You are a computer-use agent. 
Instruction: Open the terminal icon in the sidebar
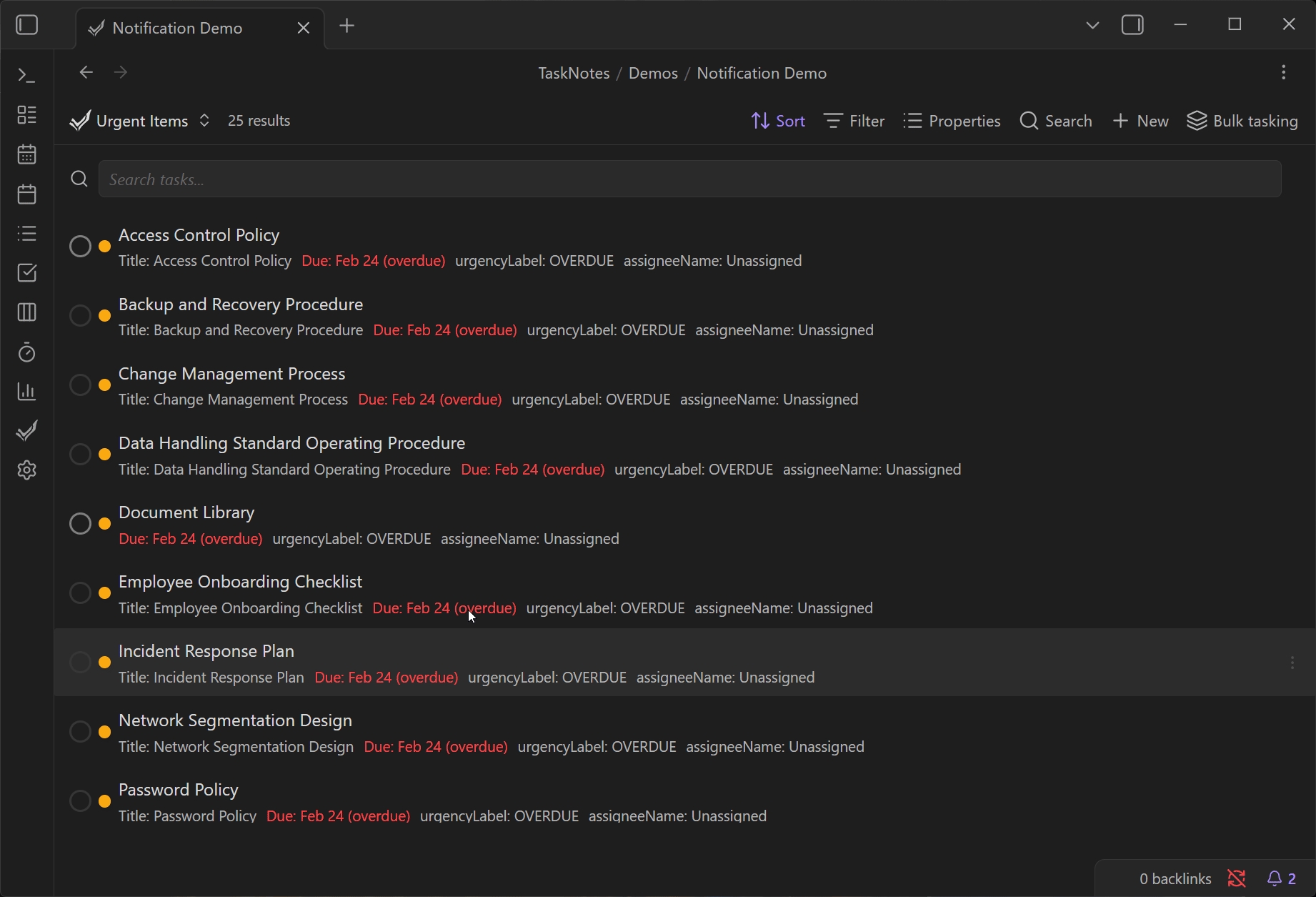pyautogui.click(x=26, y=74)
